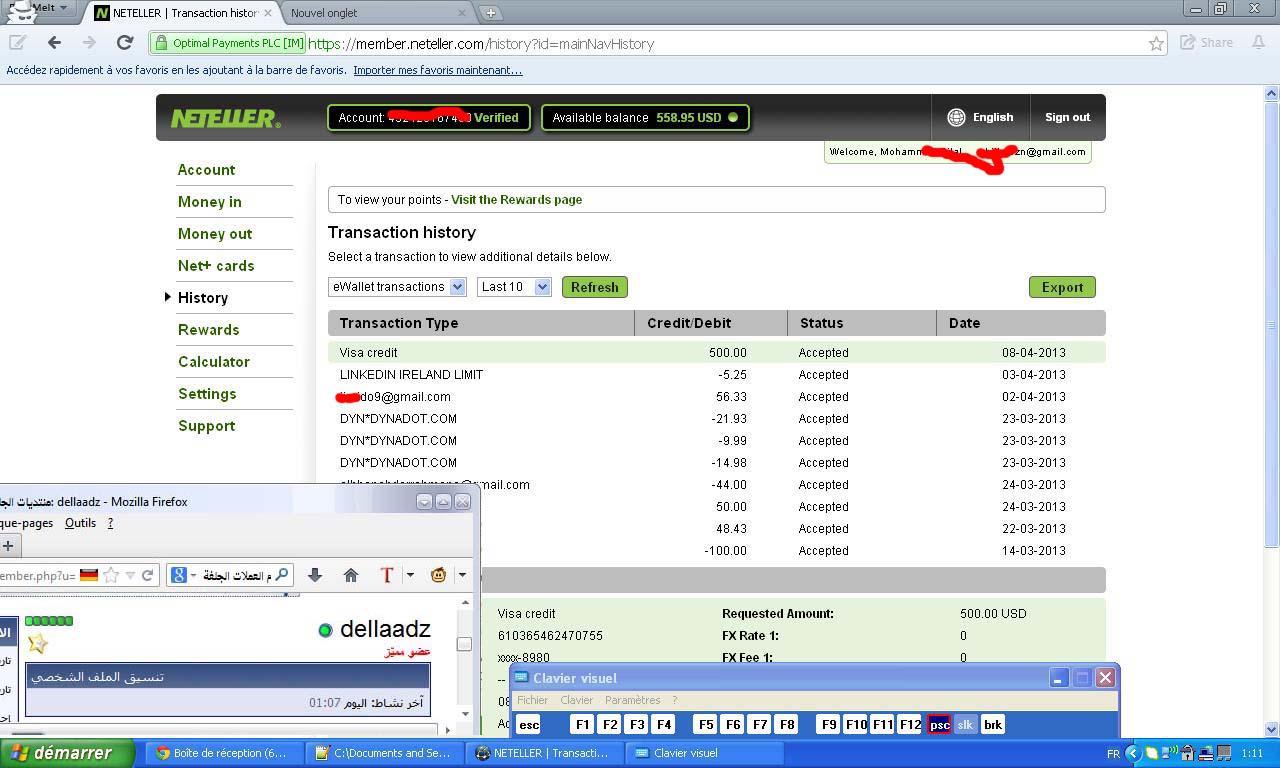Click F5 key on virtual keyboard
Viewport: 1280px width, 768px height.
(705, 725)
